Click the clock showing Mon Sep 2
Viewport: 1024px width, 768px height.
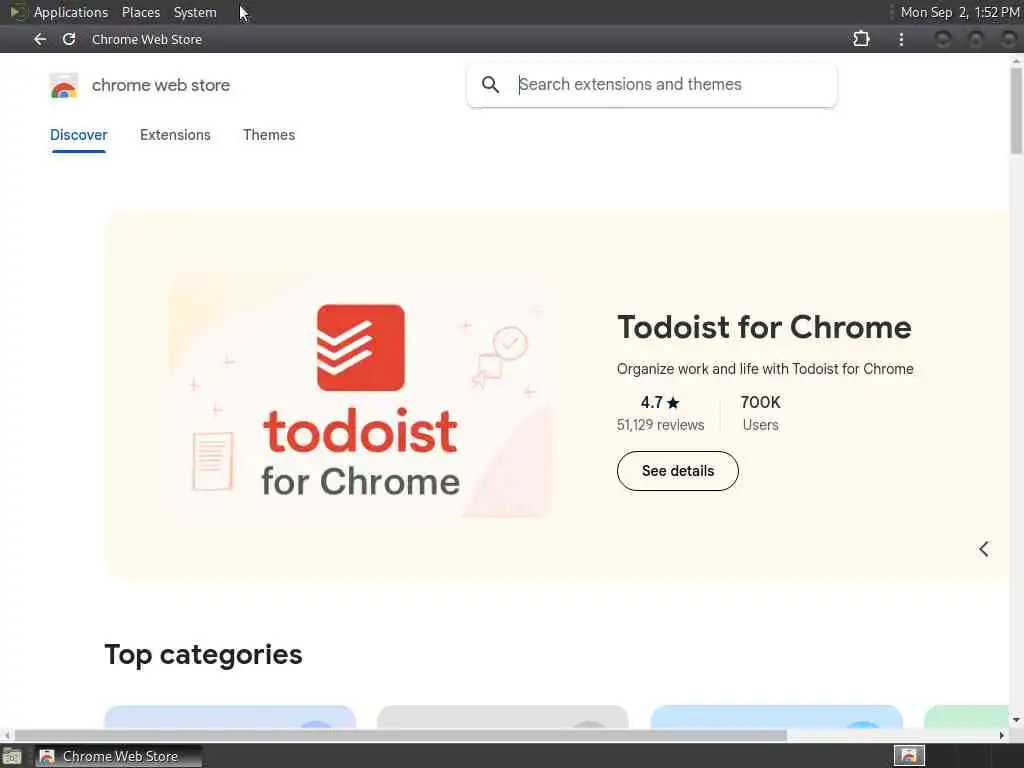click(959, 12)
